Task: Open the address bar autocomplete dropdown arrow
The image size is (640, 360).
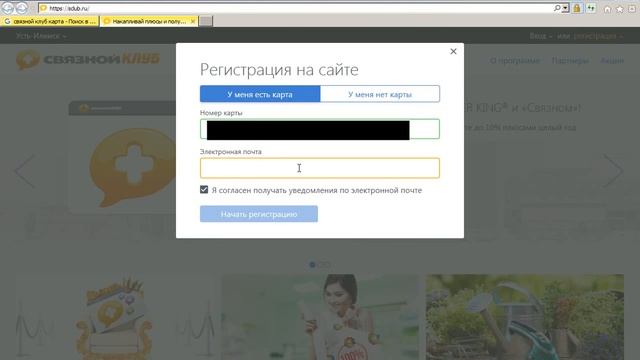Action: coord(565,8)
